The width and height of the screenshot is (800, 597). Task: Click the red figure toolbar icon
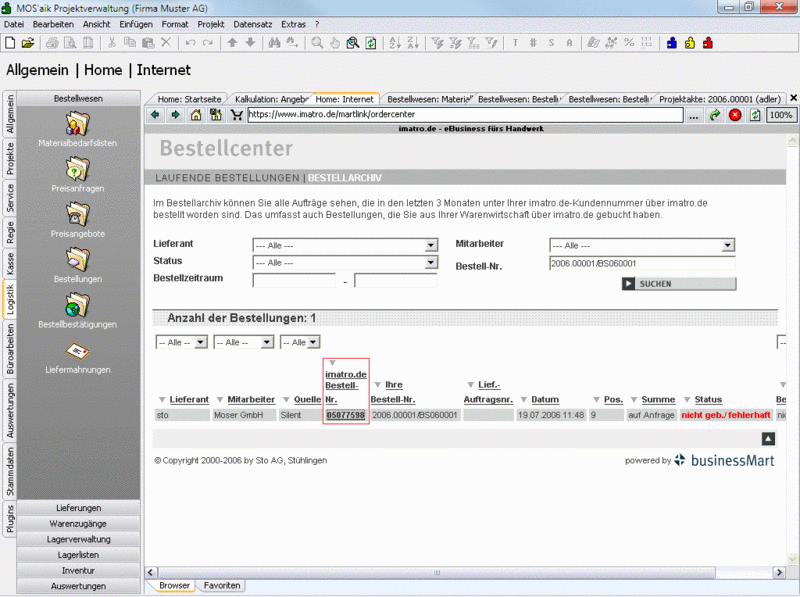(708, 43)
